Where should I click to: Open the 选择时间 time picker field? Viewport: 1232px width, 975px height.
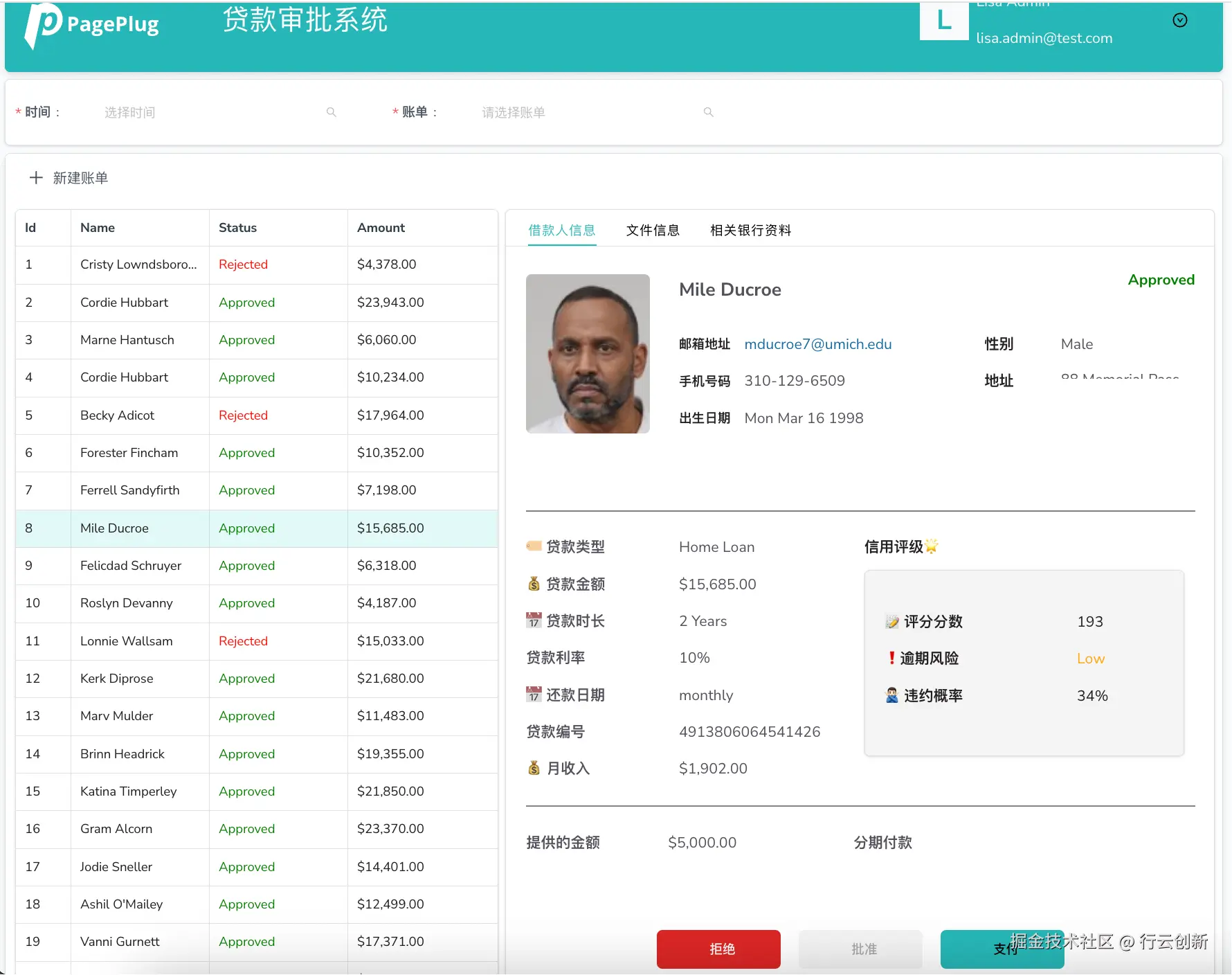[x=219, y=112]
